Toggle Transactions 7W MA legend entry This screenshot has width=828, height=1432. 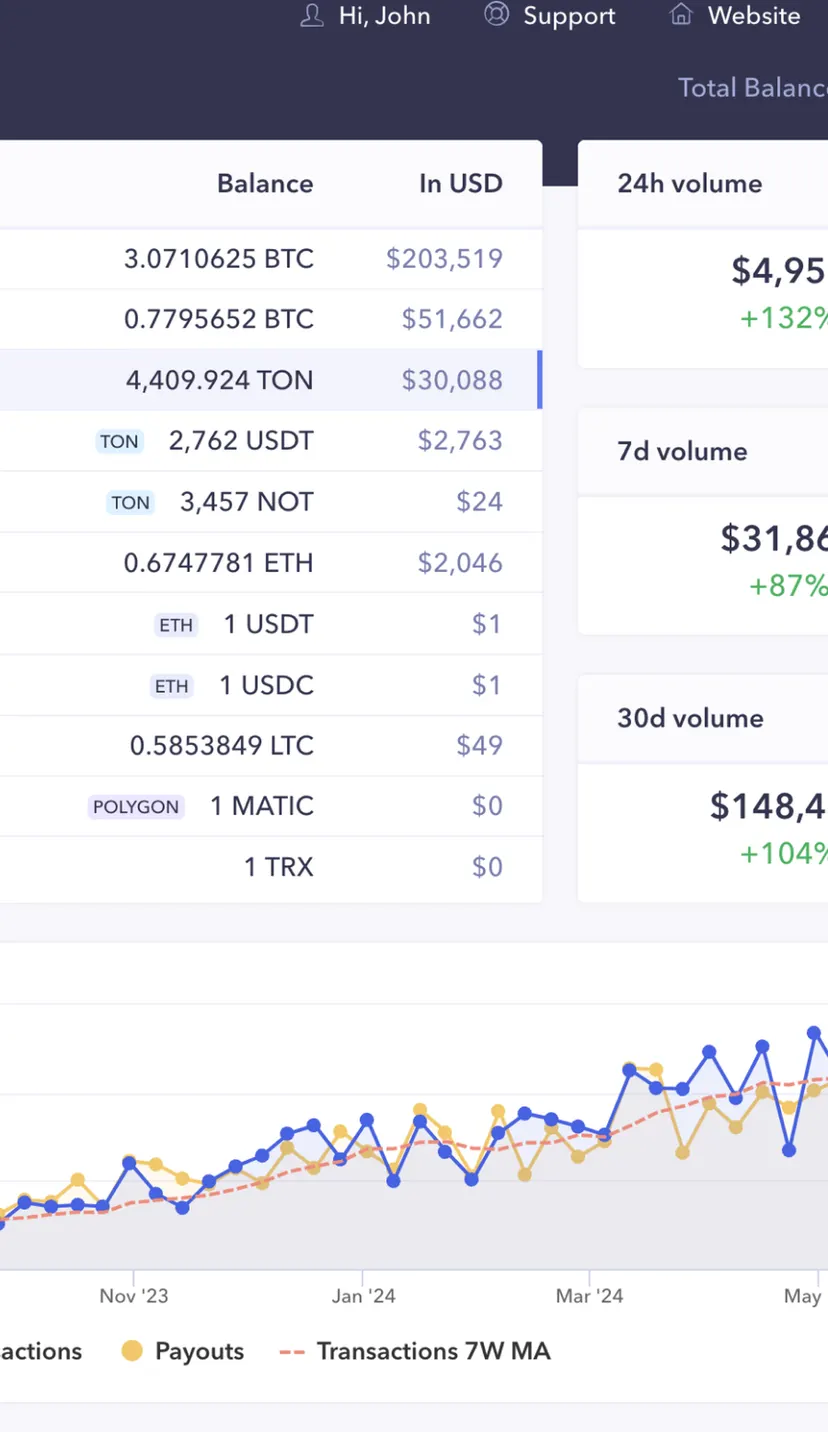click(415, 1351)
